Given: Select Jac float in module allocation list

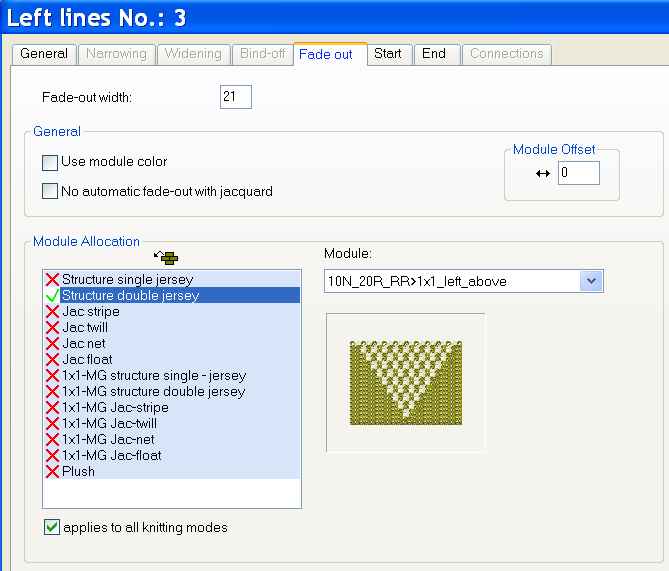Looking at the screenshot, I should point(87,360).
